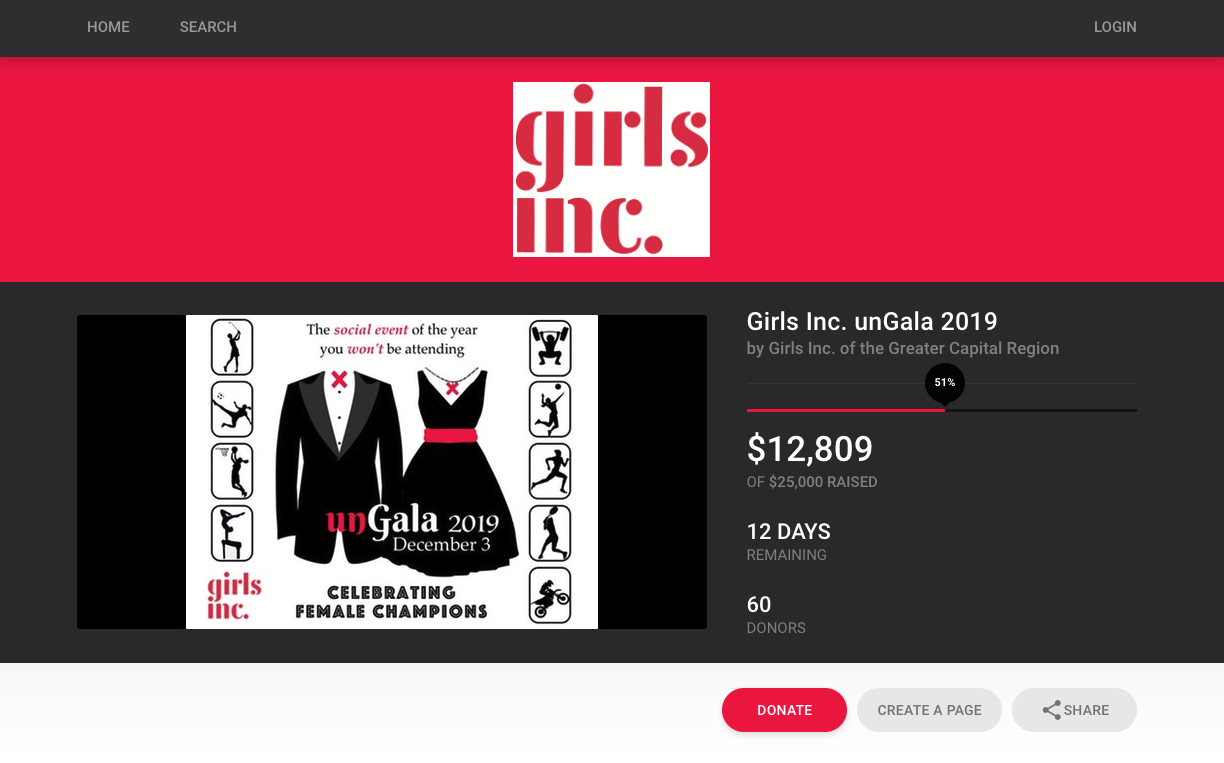Image resolution: width=1224 pixels, height=763 pixels.
Task: Click the Girls Inc. logo in banner
Action: click(611, 169)
